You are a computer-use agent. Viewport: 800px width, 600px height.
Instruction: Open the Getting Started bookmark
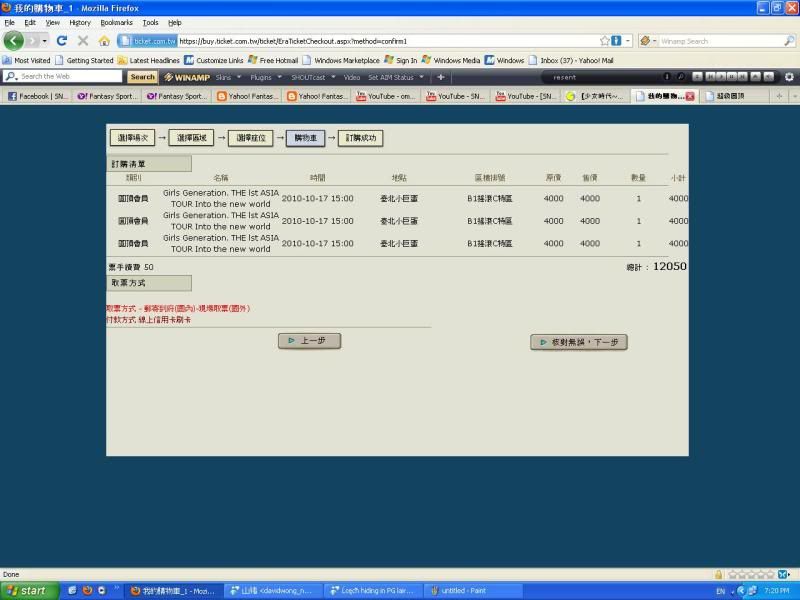coord(84,60)
